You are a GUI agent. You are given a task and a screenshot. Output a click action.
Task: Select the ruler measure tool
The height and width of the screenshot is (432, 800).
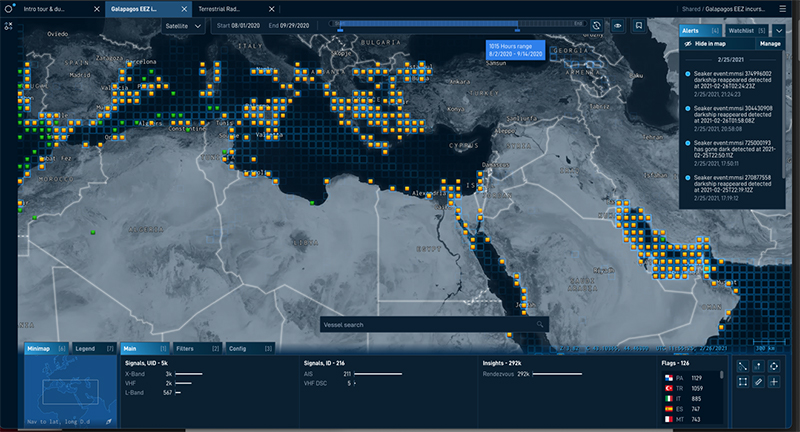[758, 382]
